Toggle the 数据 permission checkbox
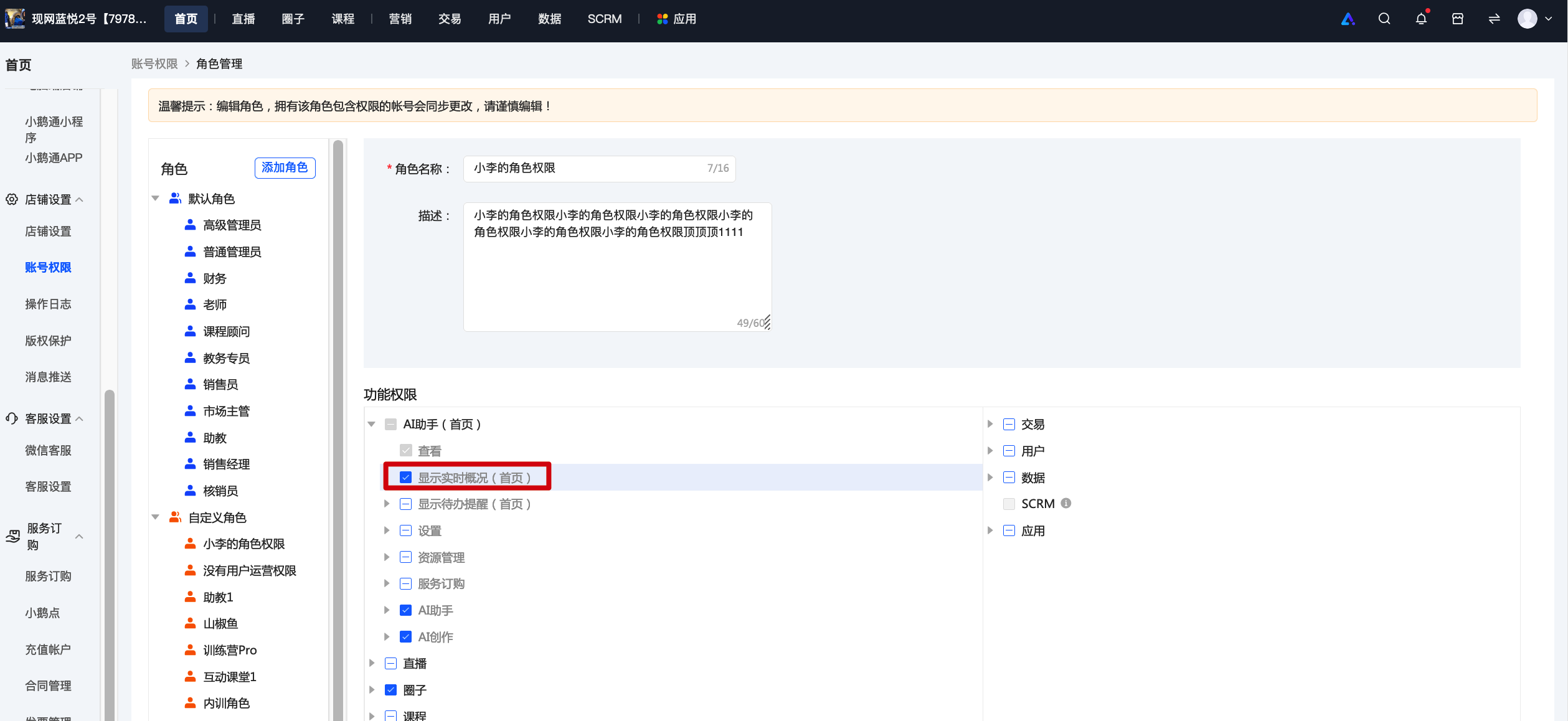 pos(1009,478)
